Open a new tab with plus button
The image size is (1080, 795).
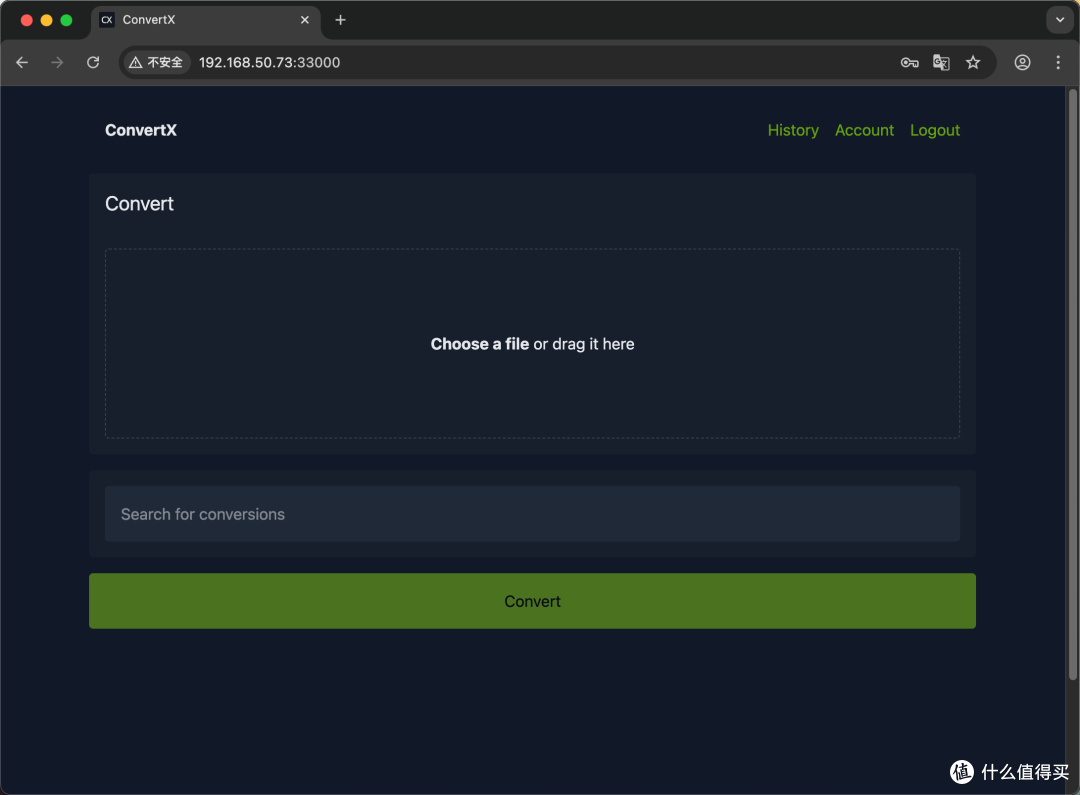(340, 20)
